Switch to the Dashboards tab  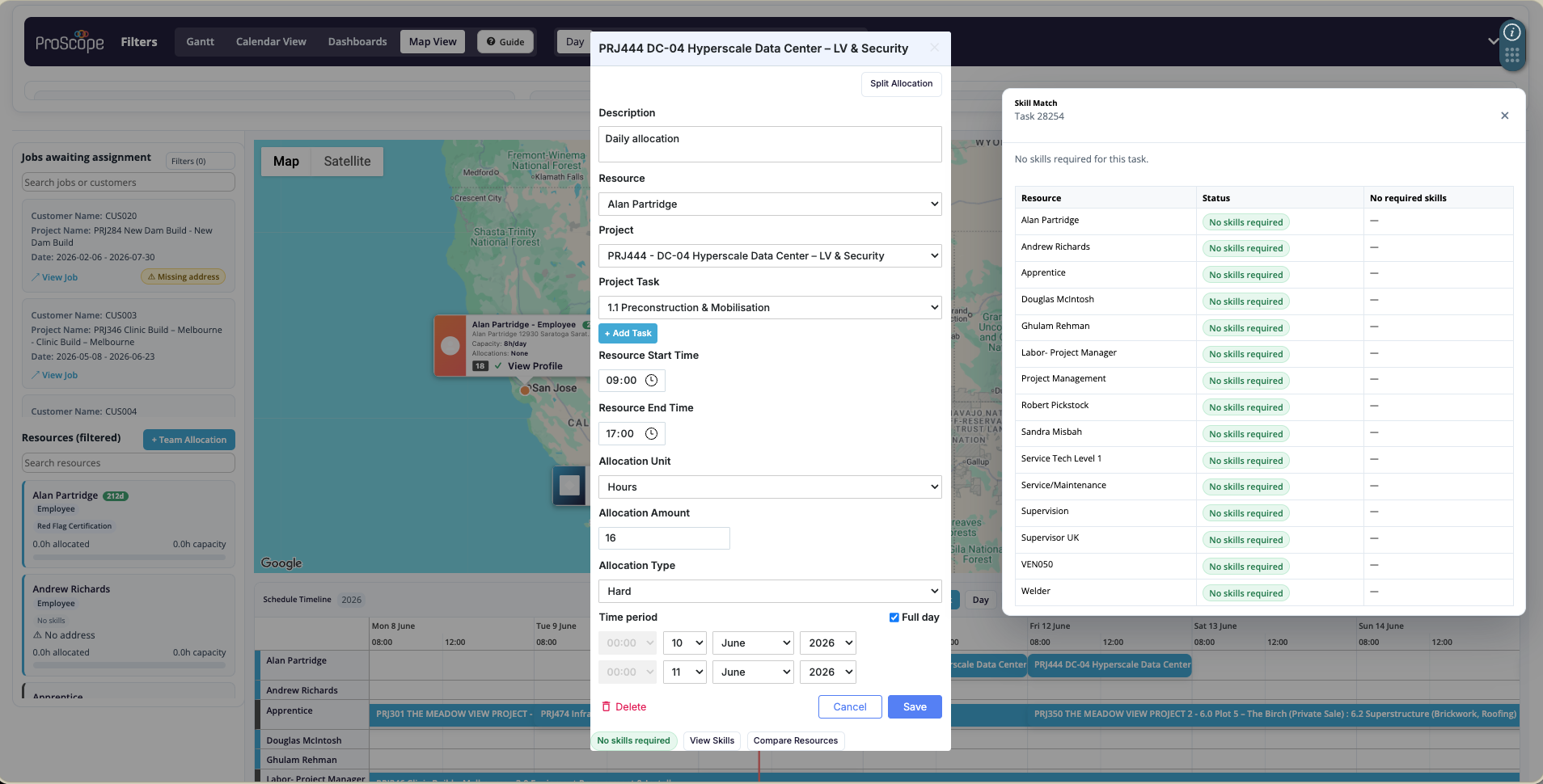357,42
